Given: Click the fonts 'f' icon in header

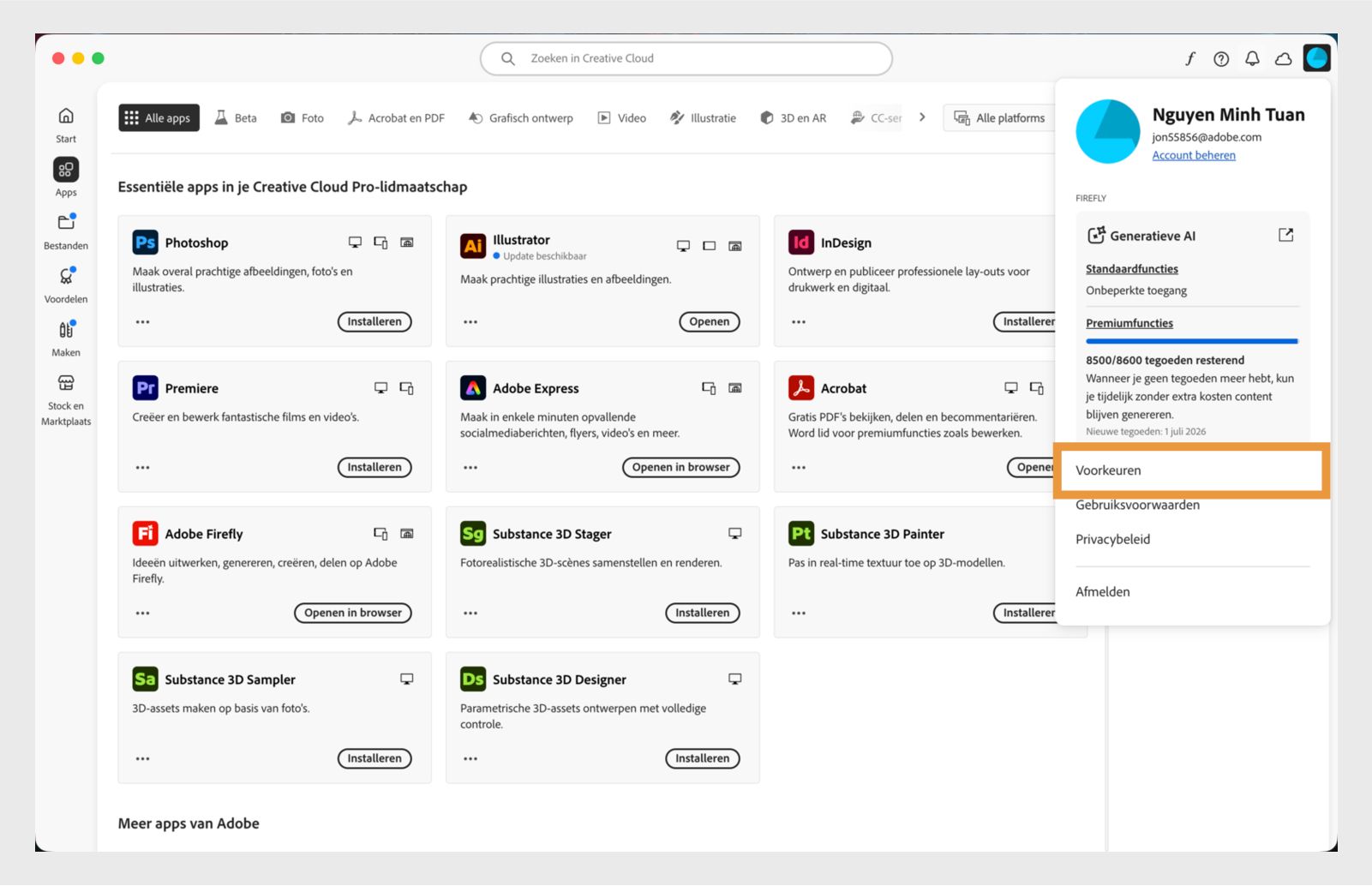Looking at the screenshot, I should pyautogui.click(x=1190, y=58).
